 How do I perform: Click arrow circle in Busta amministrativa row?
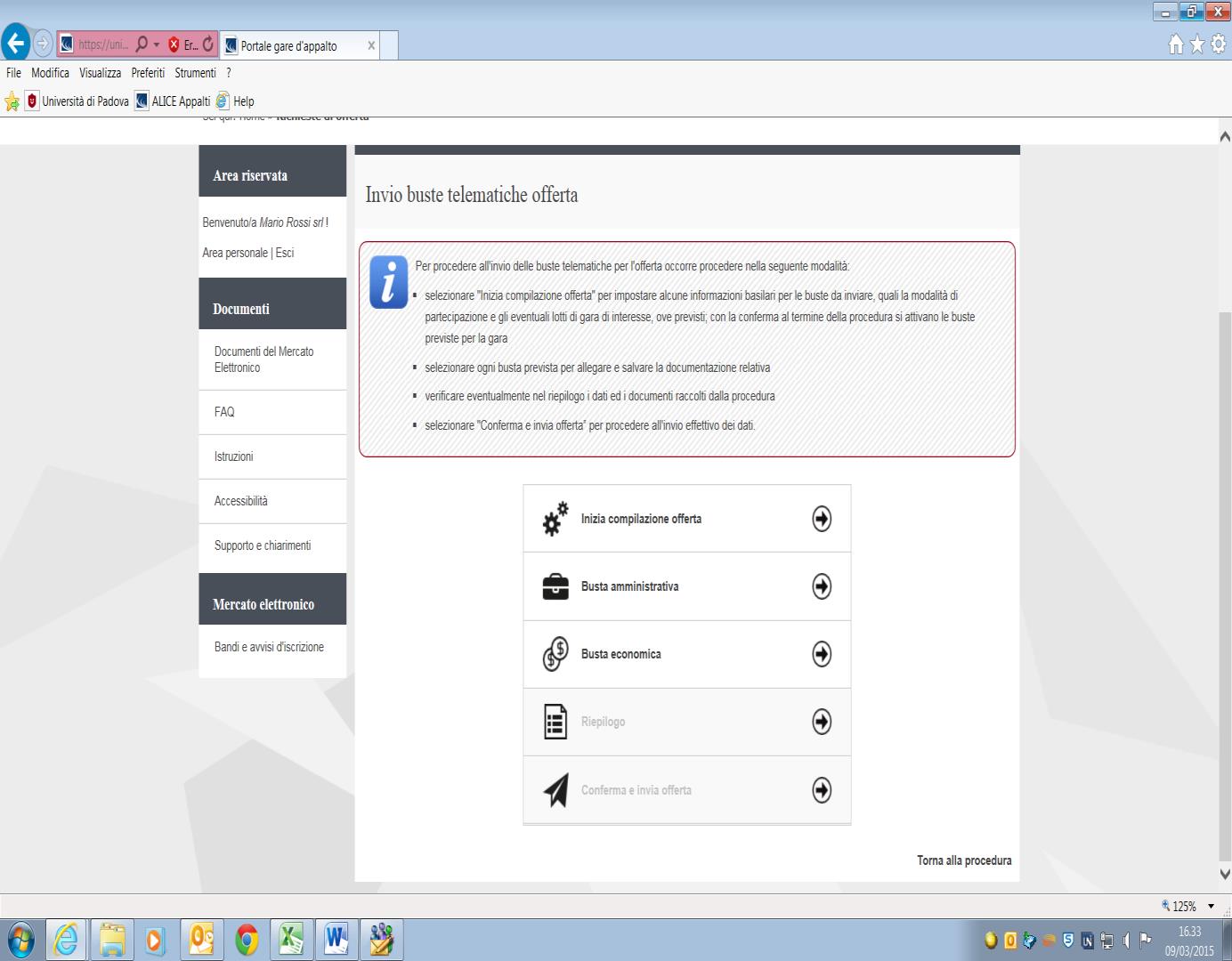pyautogui.click(x=822, y=586)
